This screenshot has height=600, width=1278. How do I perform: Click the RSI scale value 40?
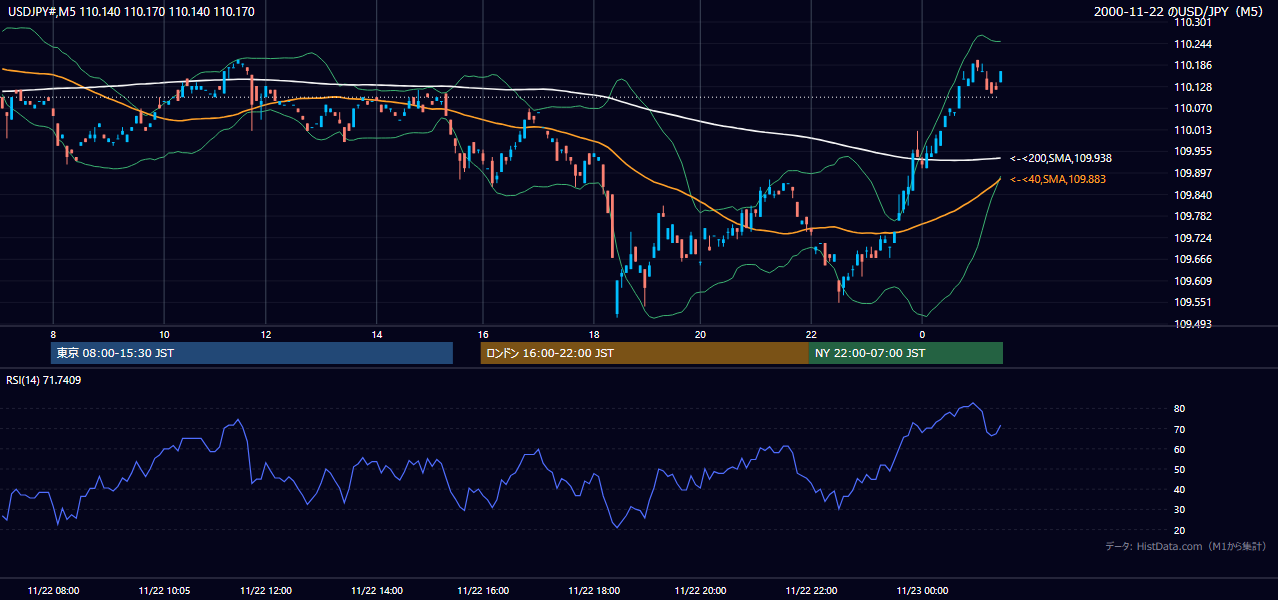(1180, 489)
